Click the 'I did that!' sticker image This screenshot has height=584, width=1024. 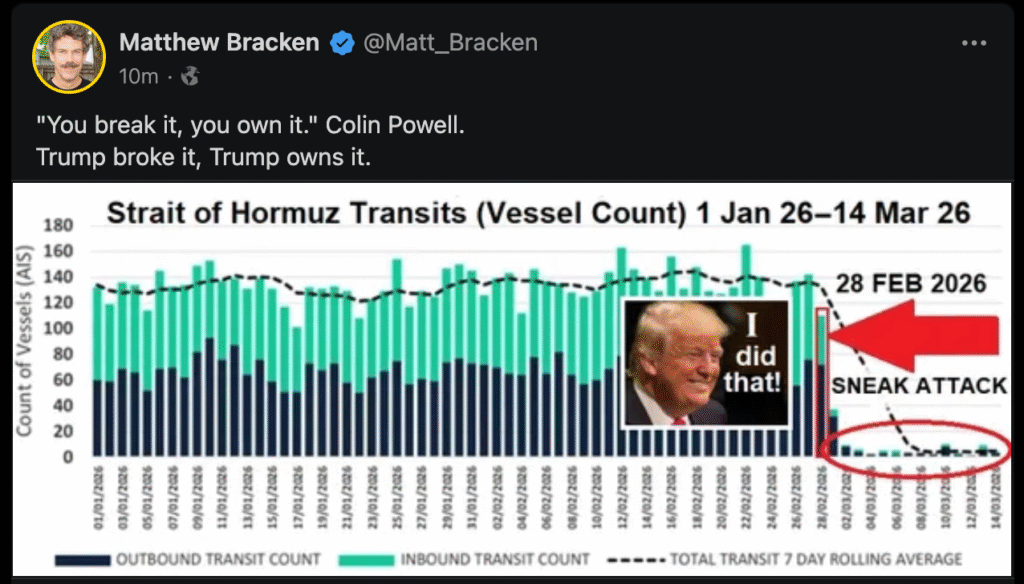tap(706, 362)
